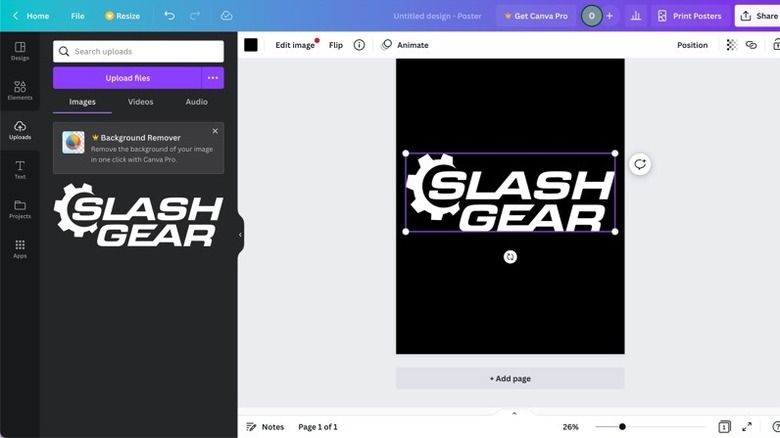780x438 pixels.
Task: Click the black color swatch
Action: [x=251, y=45]
